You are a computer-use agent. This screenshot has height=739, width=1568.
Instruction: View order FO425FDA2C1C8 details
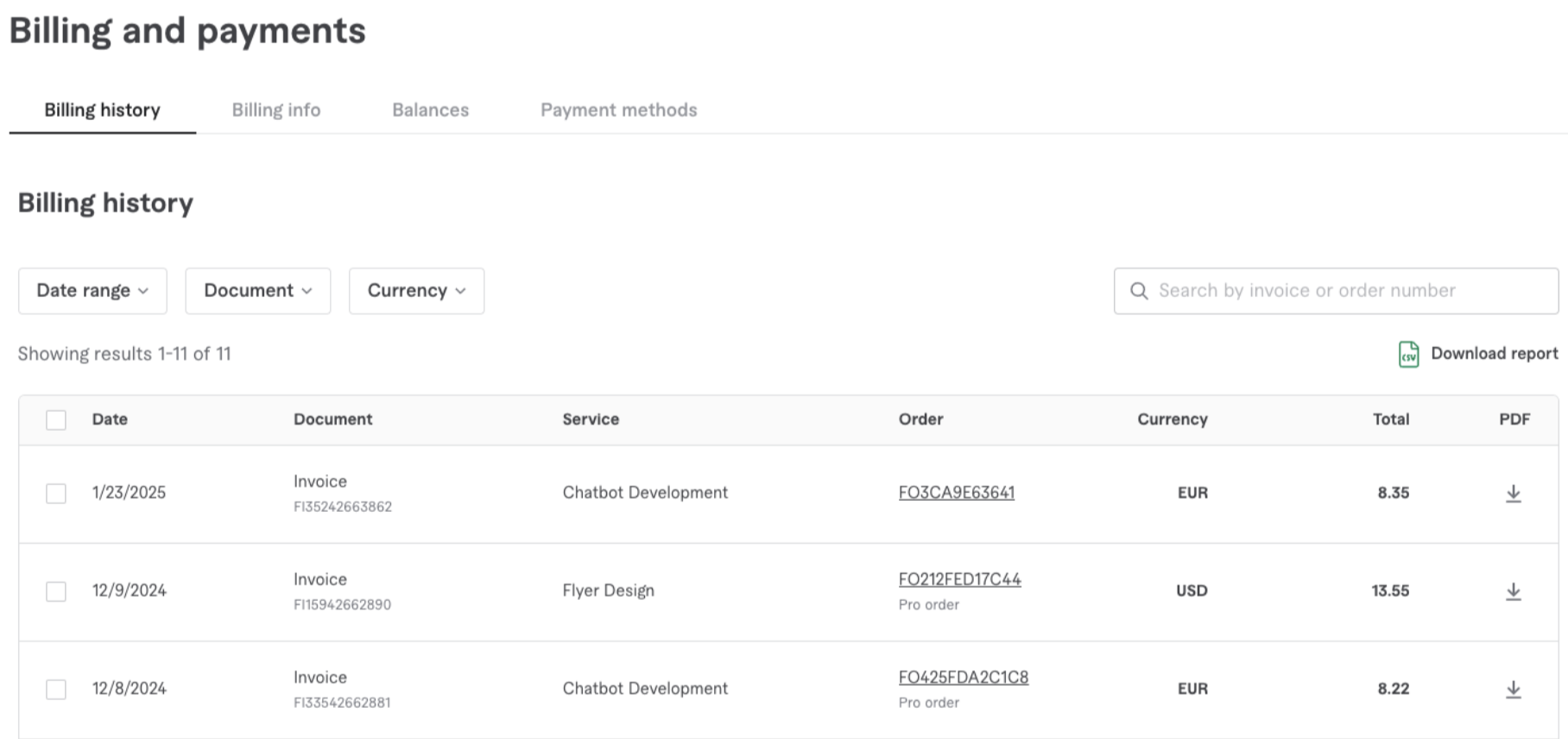point(963,677)
